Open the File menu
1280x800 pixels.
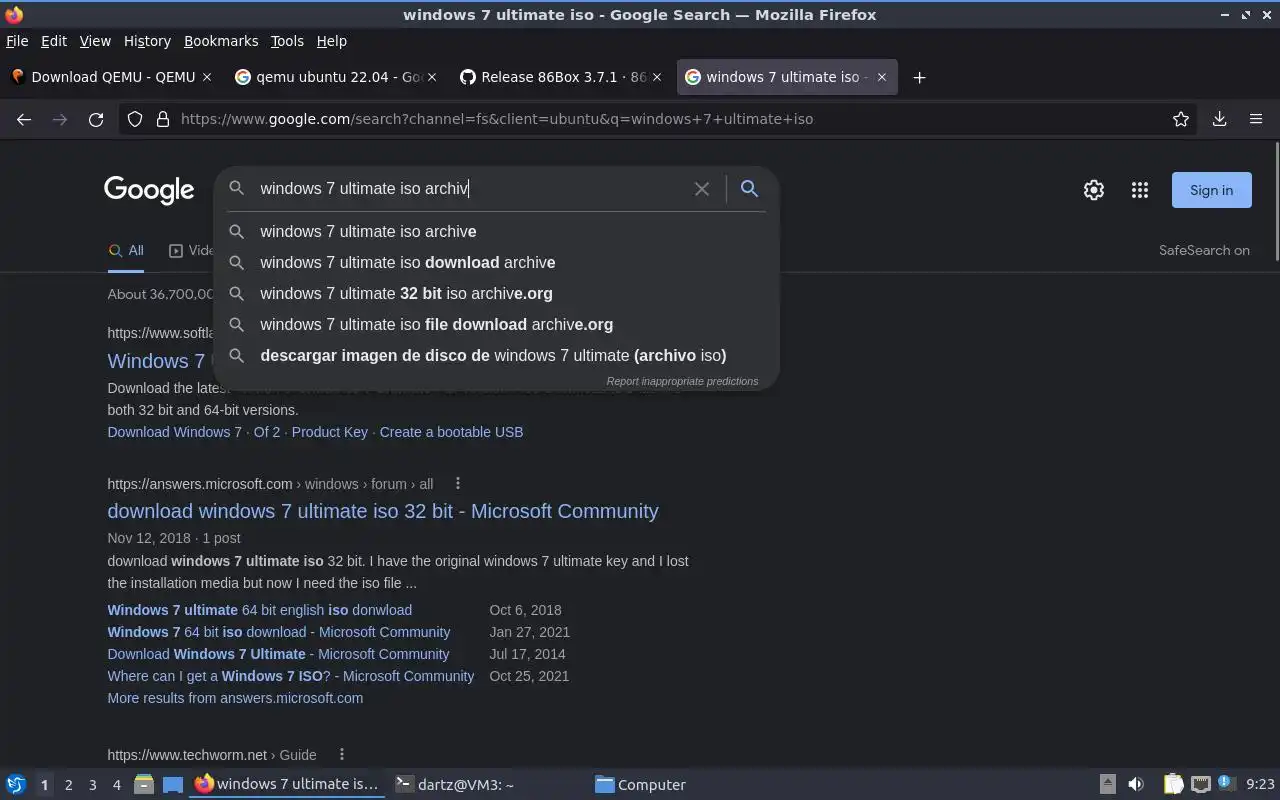tap(17, 41)
